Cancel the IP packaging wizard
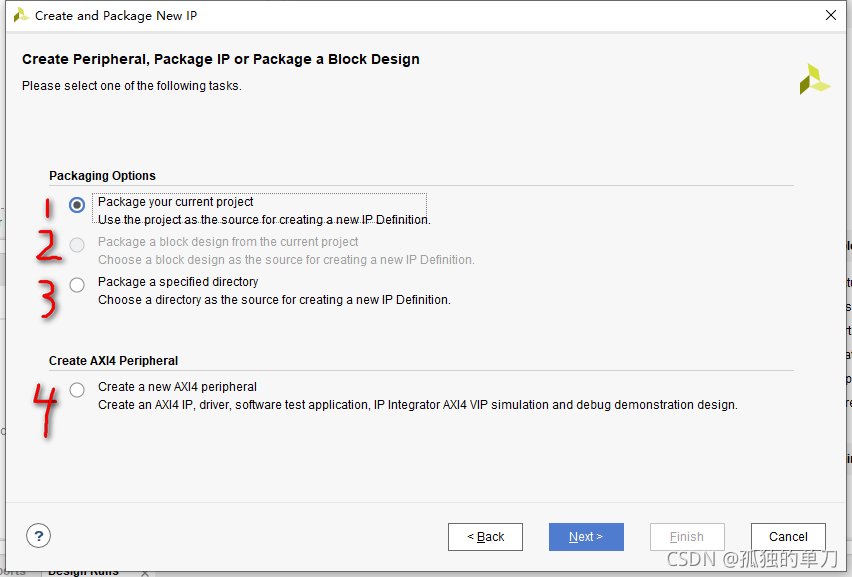 pos(788,537)
